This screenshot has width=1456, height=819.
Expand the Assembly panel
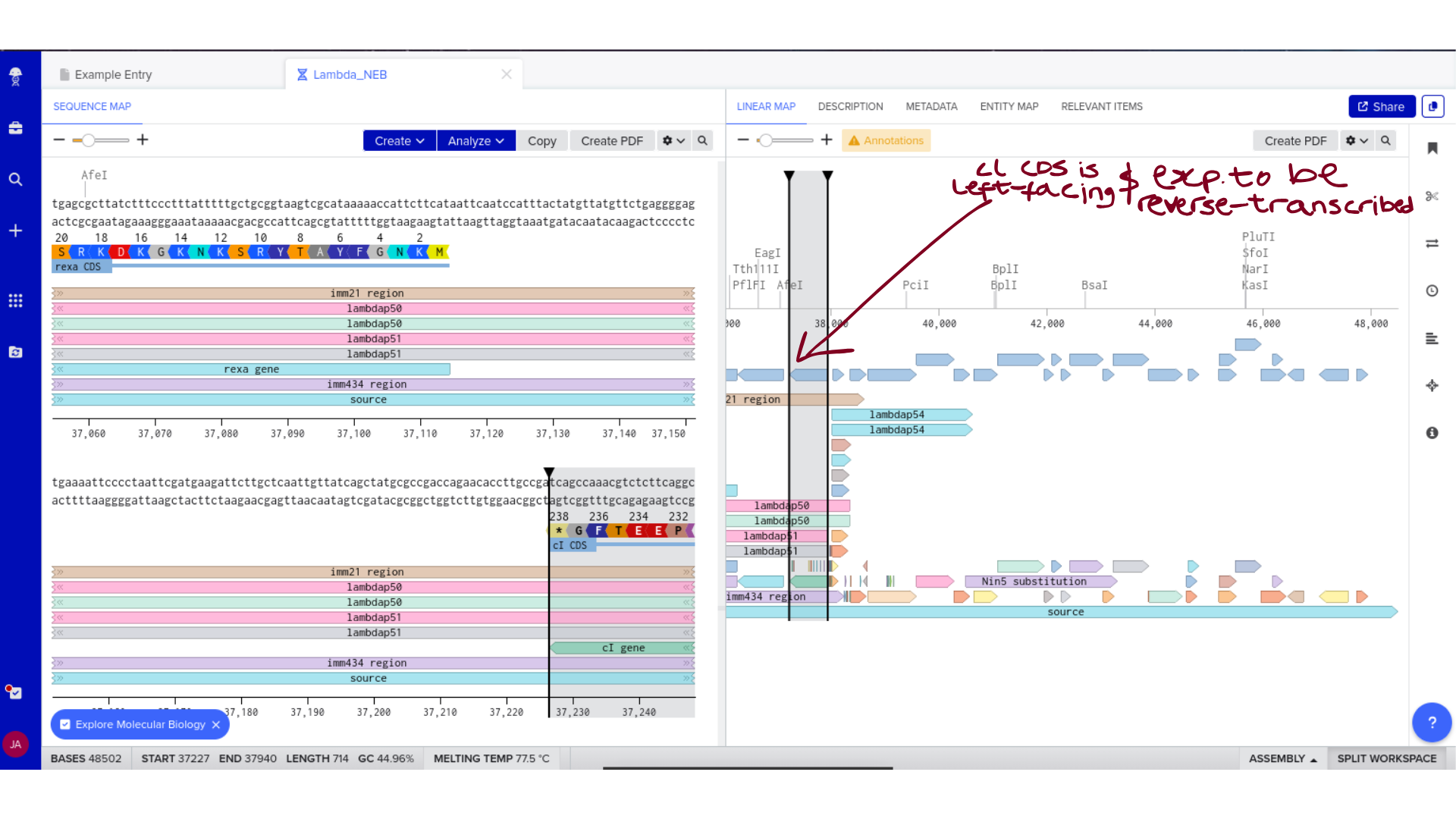click(1282, 758)
